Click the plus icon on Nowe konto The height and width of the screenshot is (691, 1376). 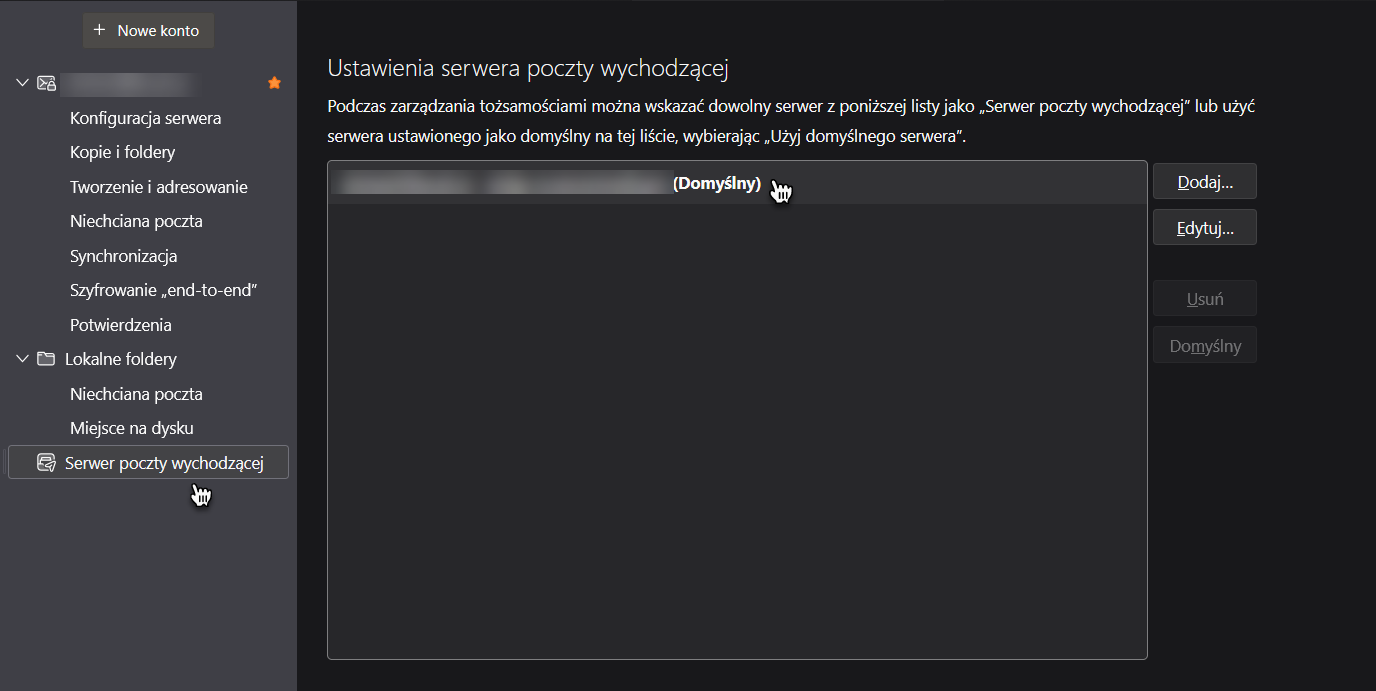tap(99, 30)
